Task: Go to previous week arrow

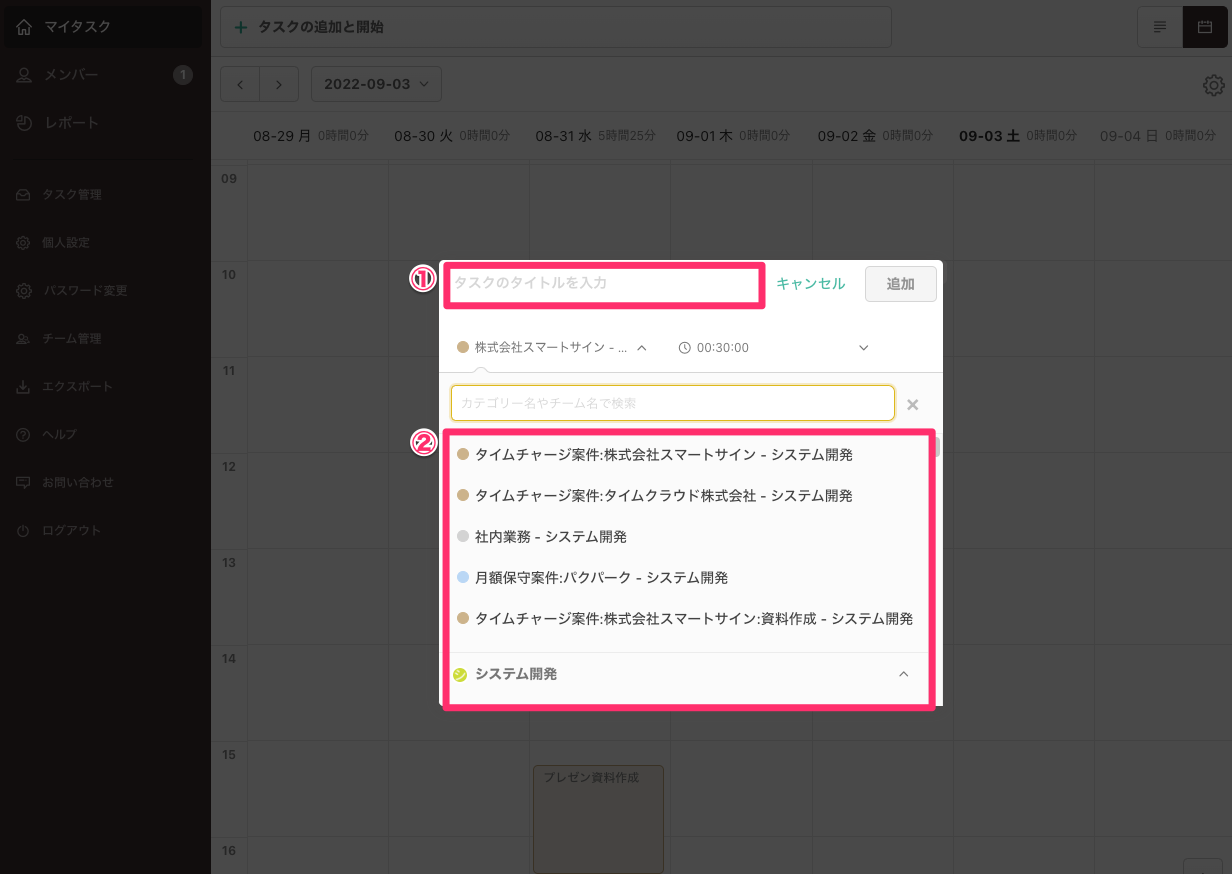Action: 240,84
